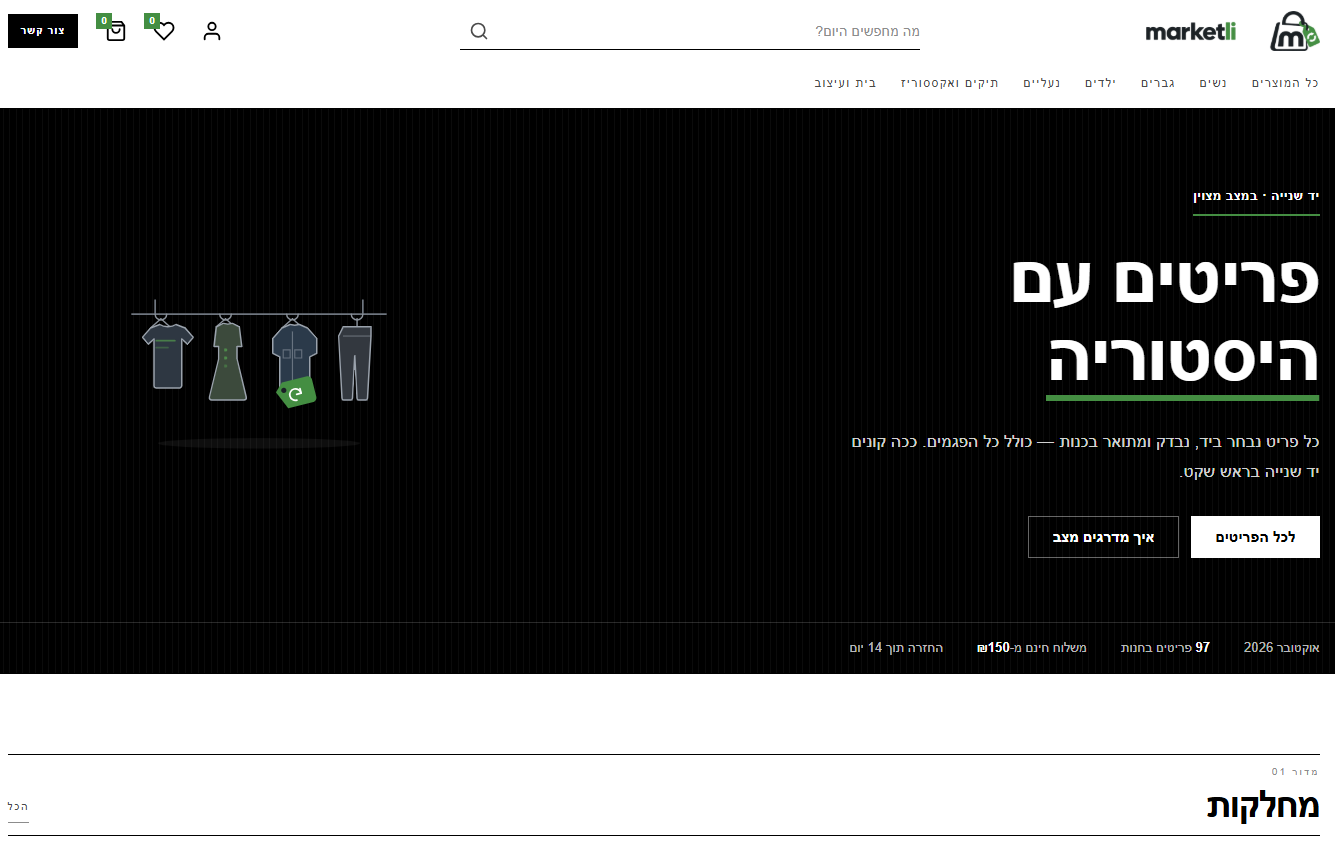Click the black 'צור קשר' button
The image size is (1335, 856).
tap(43, 31)
